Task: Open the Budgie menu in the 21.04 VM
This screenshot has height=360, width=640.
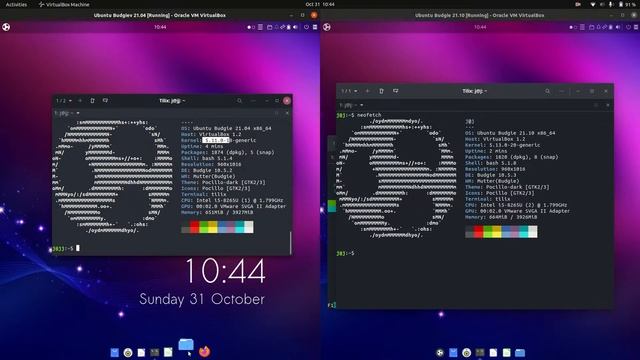Action: (x=6, y=27)
